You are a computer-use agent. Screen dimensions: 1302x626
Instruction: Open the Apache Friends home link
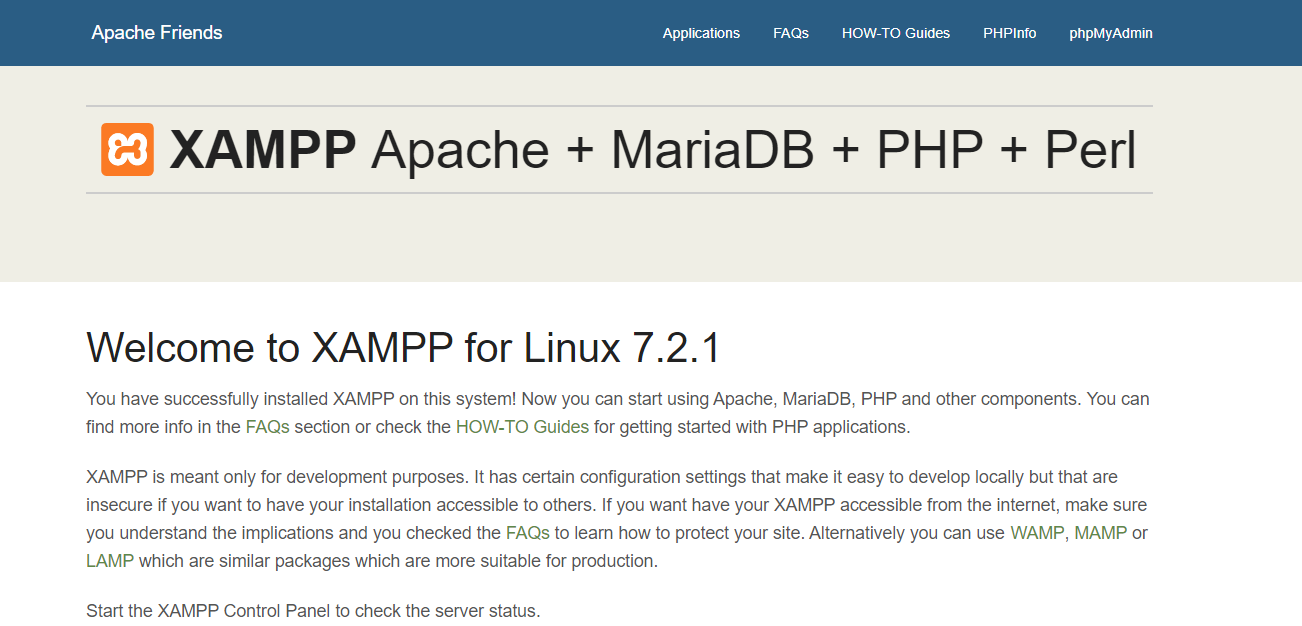pyautogui.click(x=157, y=33)
